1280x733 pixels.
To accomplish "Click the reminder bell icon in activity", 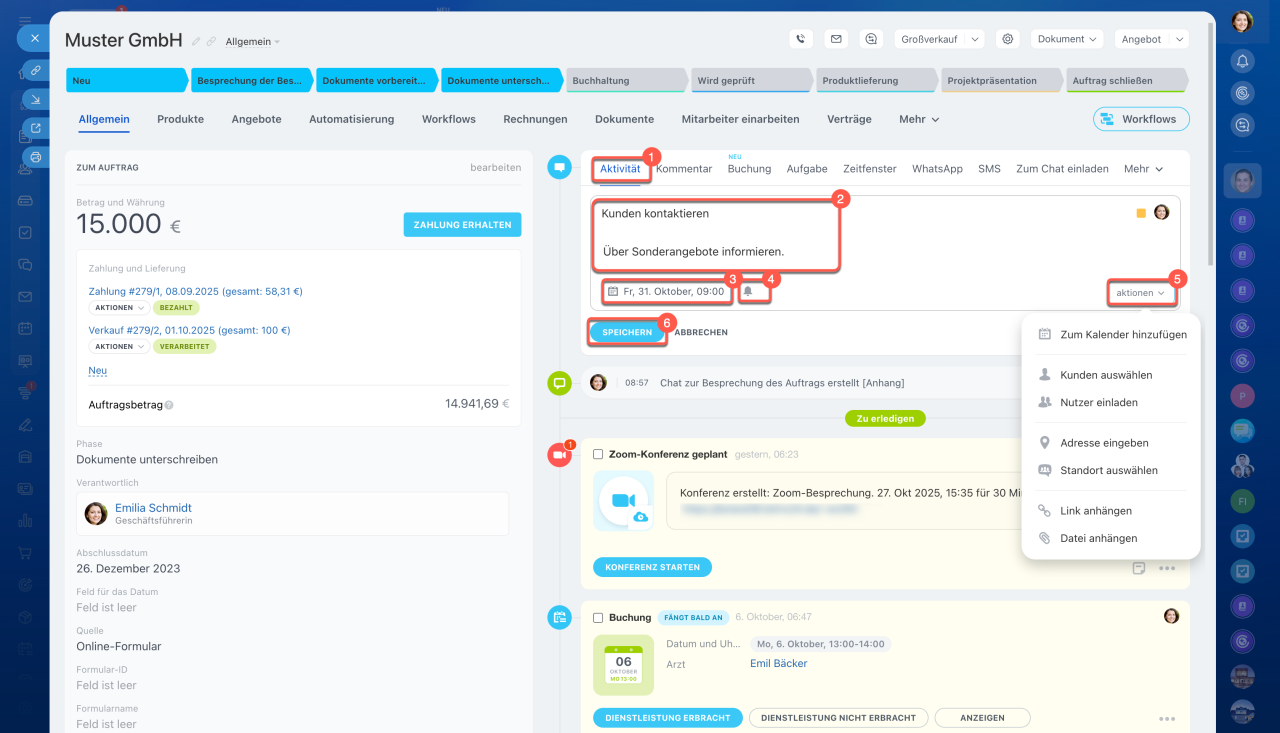I will point(748,291).
